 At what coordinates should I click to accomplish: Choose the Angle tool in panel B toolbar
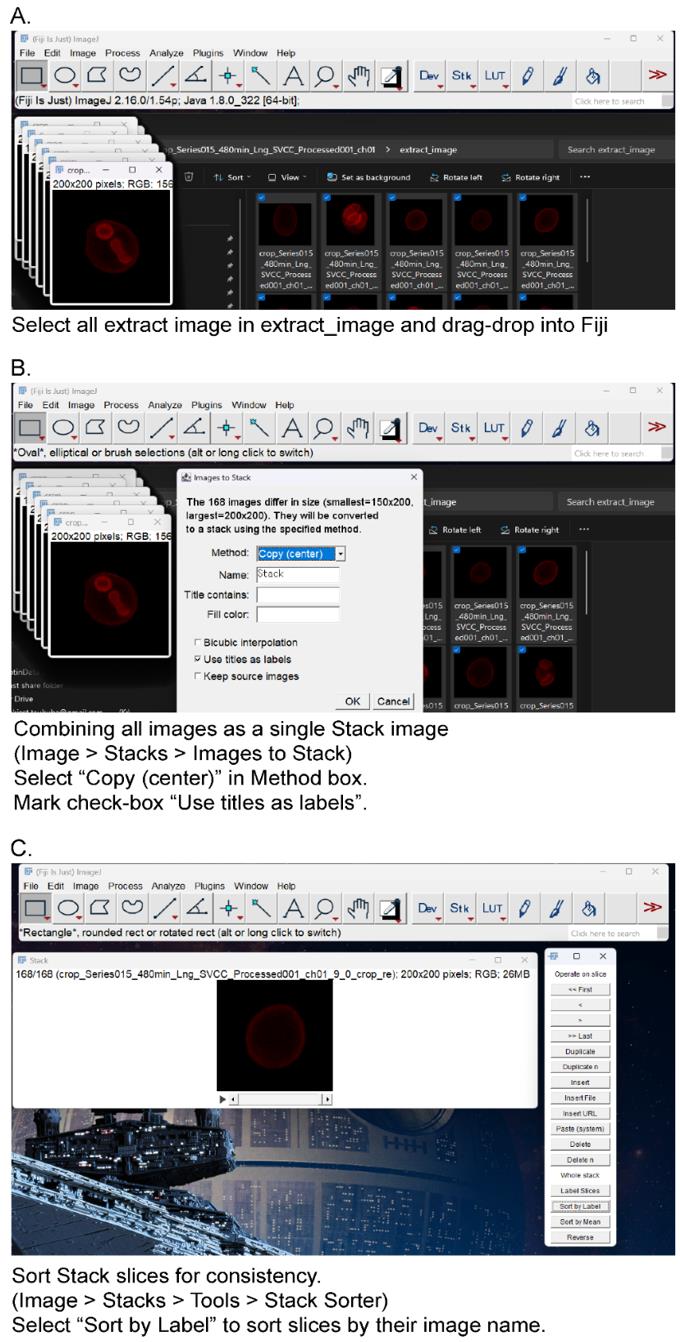[x=194, y=428]
